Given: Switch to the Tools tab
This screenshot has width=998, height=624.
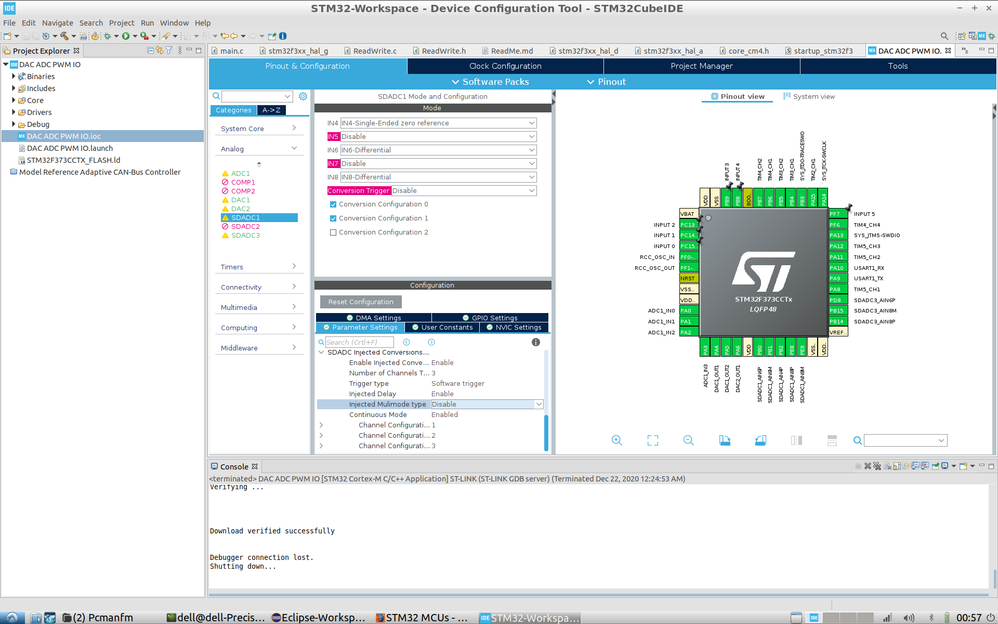Looking at the screenshot, I should click(x=898, y=66).
